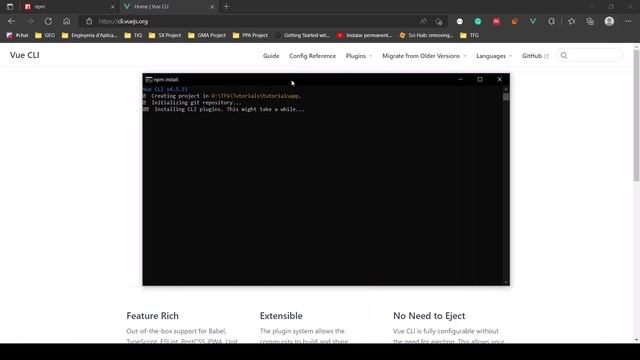This screenshot has width=640, height=360.
Task: Maximize the npm install terminal window
Action: (x=480, y=80)
